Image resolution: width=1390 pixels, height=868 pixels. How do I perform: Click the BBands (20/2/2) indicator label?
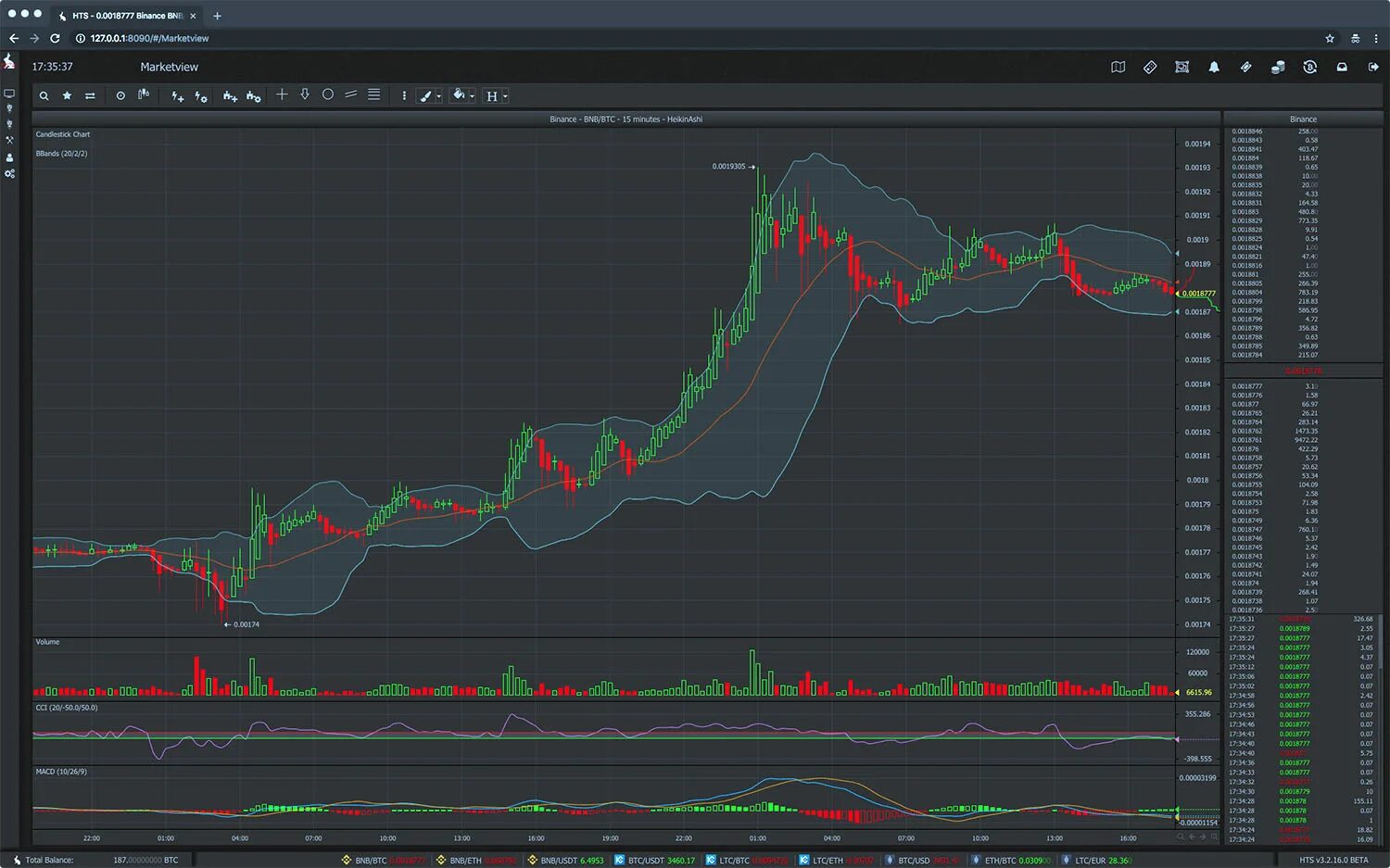point(61,154)
